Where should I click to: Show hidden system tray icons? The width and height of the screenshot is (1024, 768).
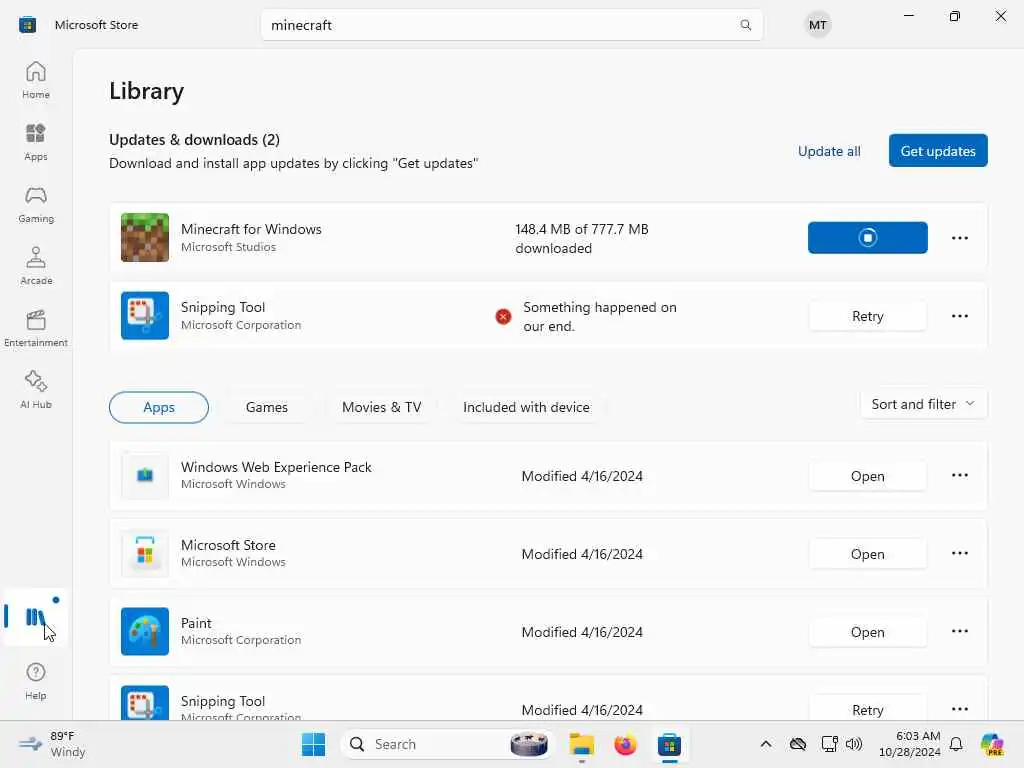pos(765,744)
